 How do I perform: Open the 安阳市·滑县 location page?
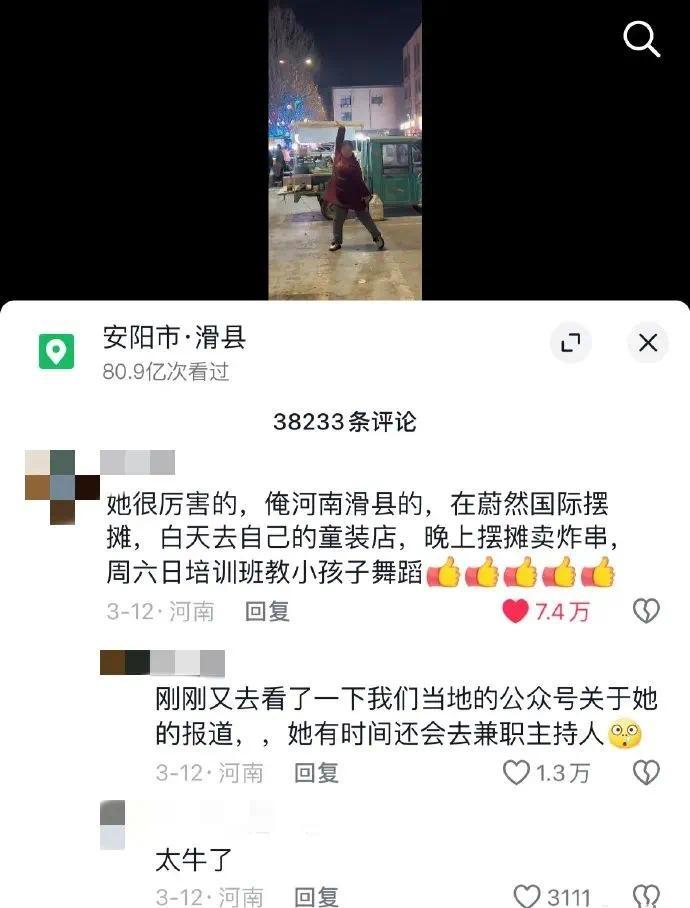(x=174, y=337)
